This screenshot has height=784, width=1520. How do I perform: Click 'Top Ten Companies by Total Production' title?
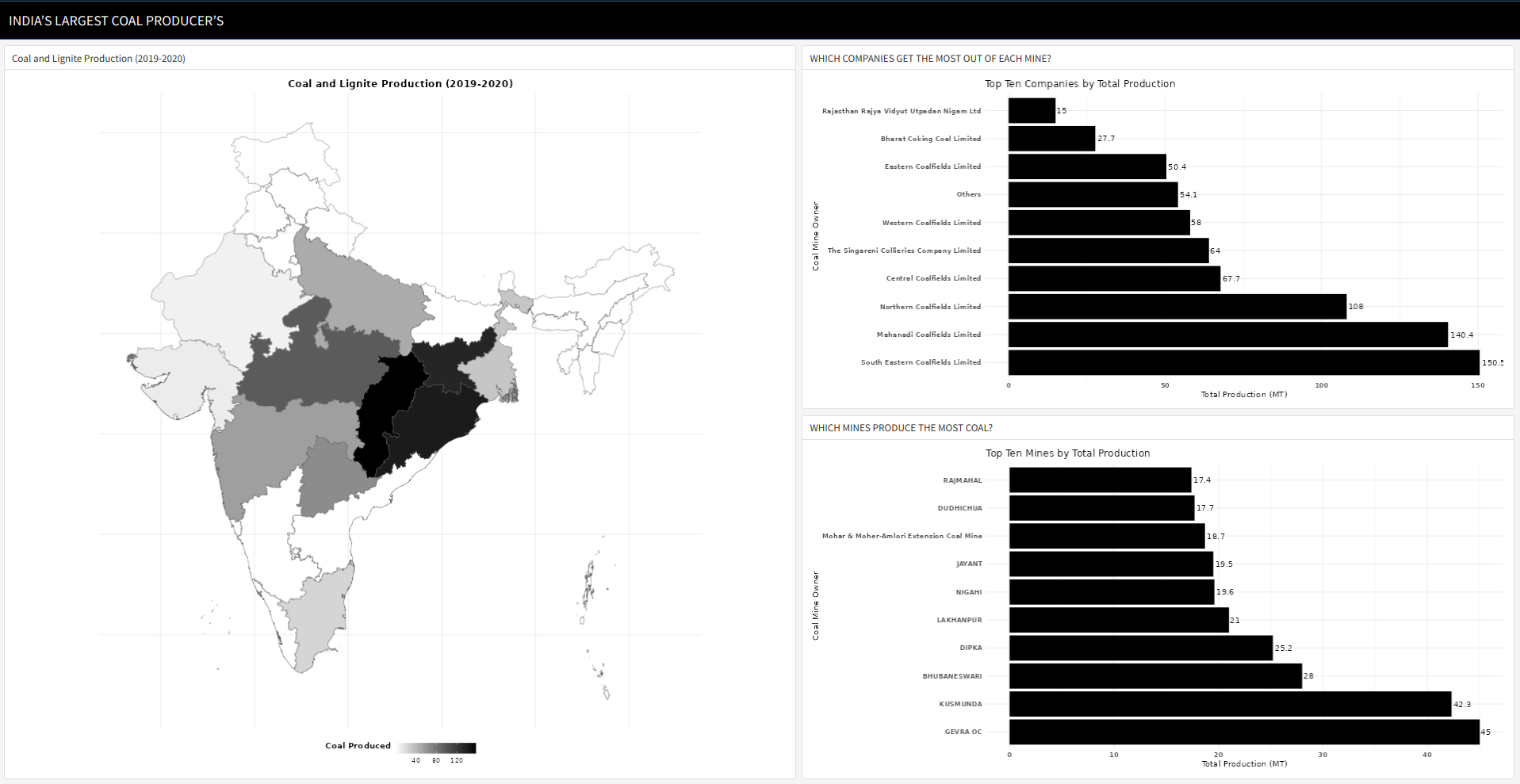1080,83
